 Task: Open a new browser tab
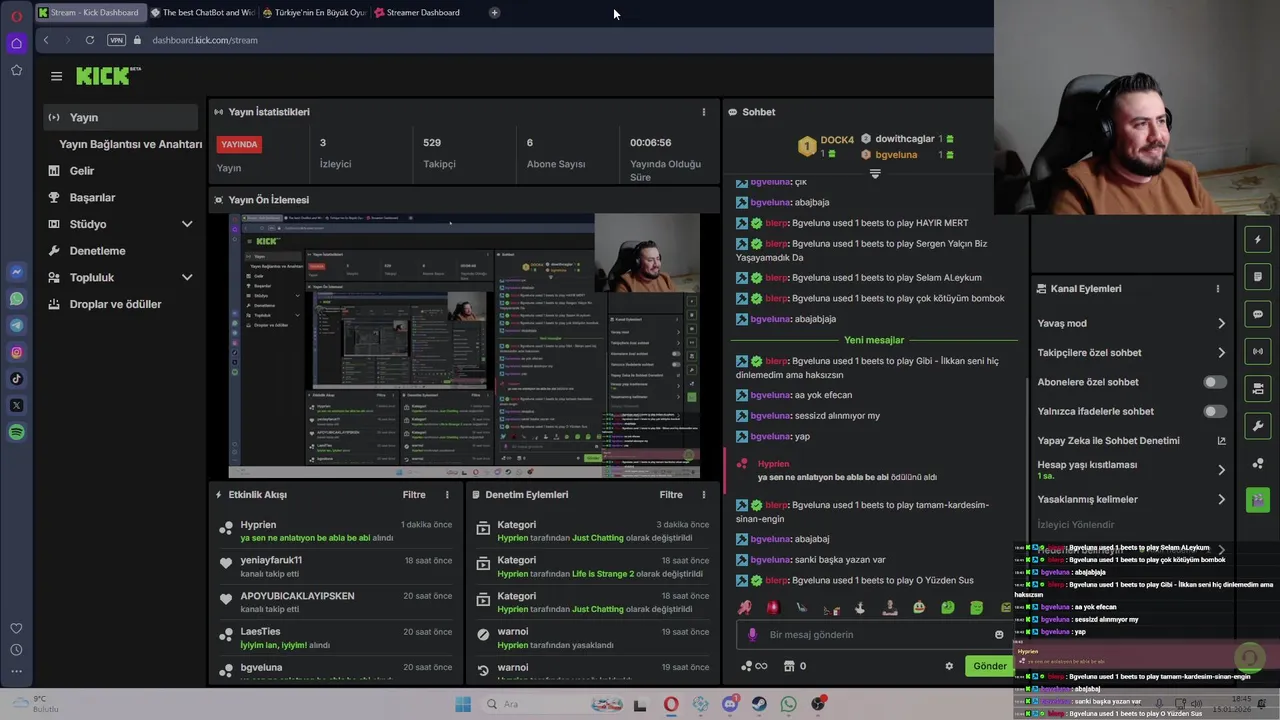click(x=494, y=12)
